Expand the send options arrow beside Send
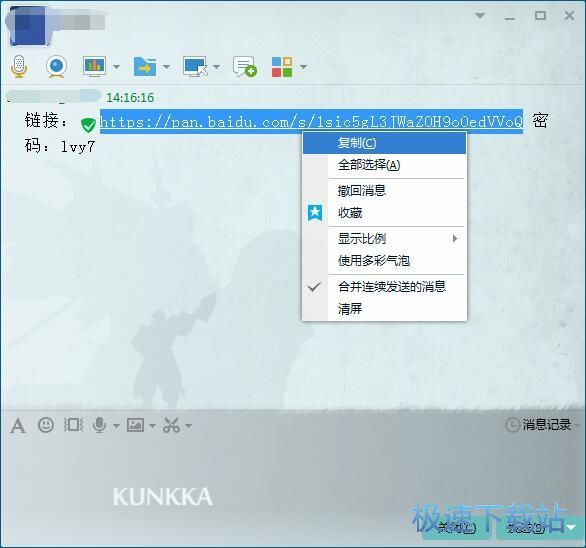586x548 pixels. pos(572,527)
